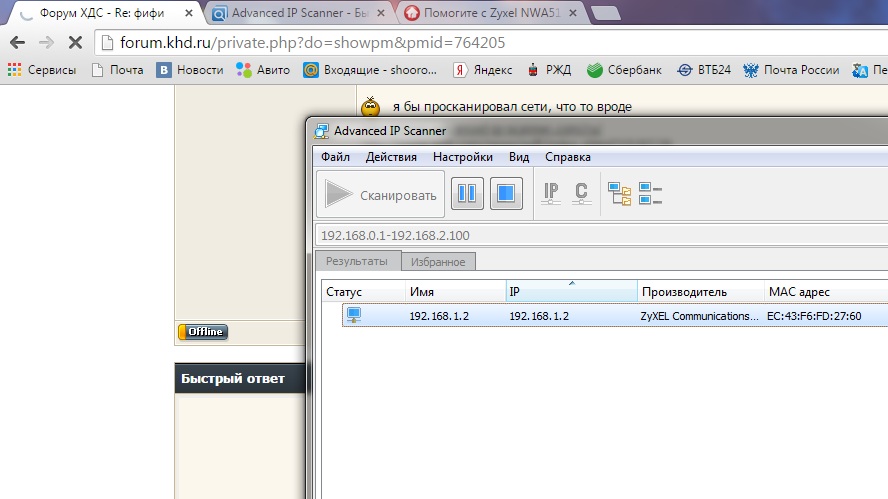Viewport: 888px width, 499px height.
Task: Open the Сбербанк bookmark
Action: tap(624, 70)
